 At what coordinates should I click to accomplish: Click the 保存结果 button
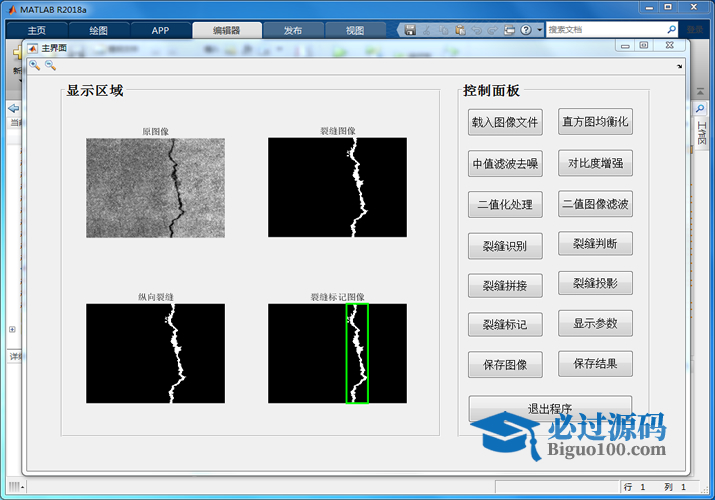click(x=595, y=364)
